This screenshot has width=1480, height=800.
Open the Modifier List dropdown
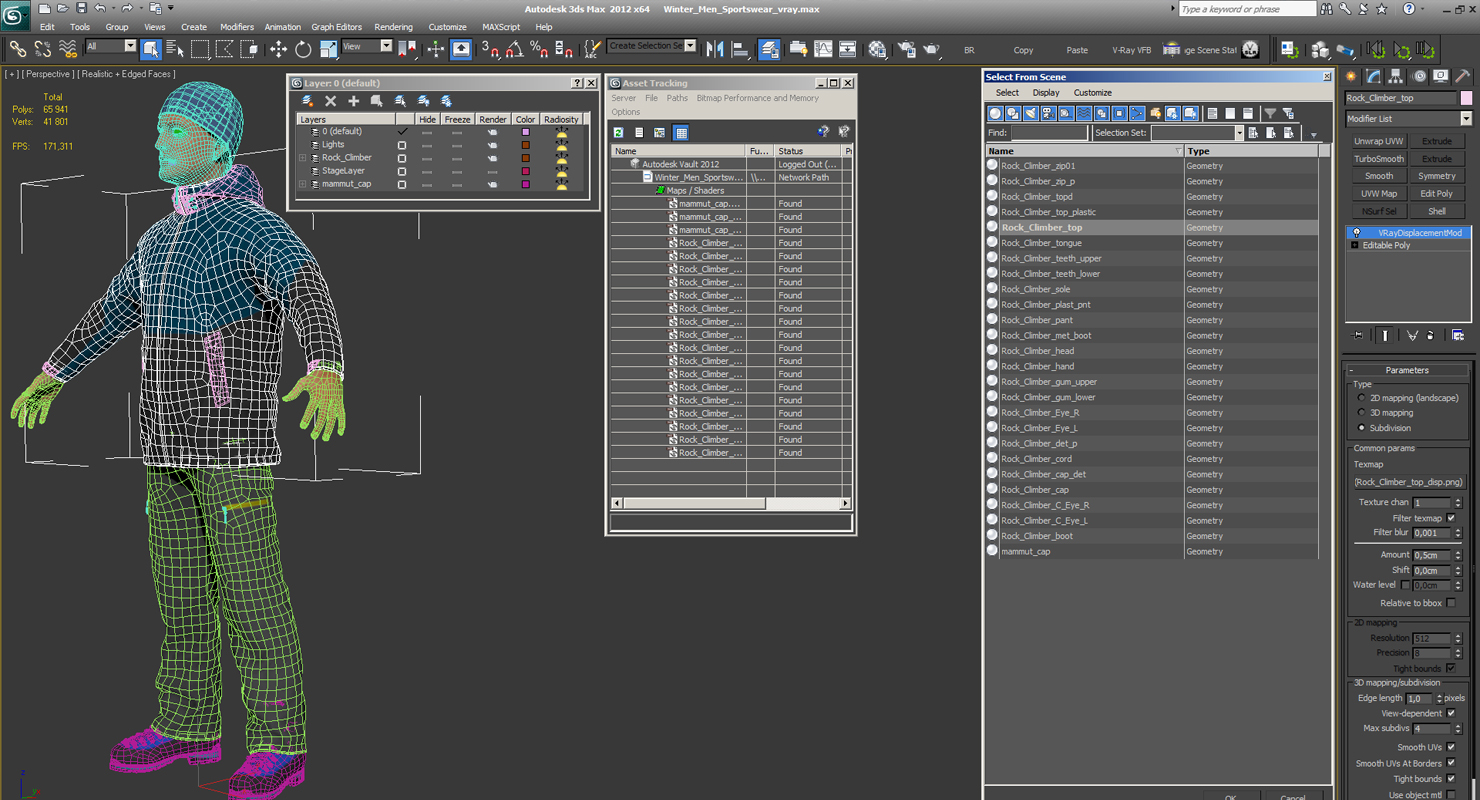tap(1466, 118)
